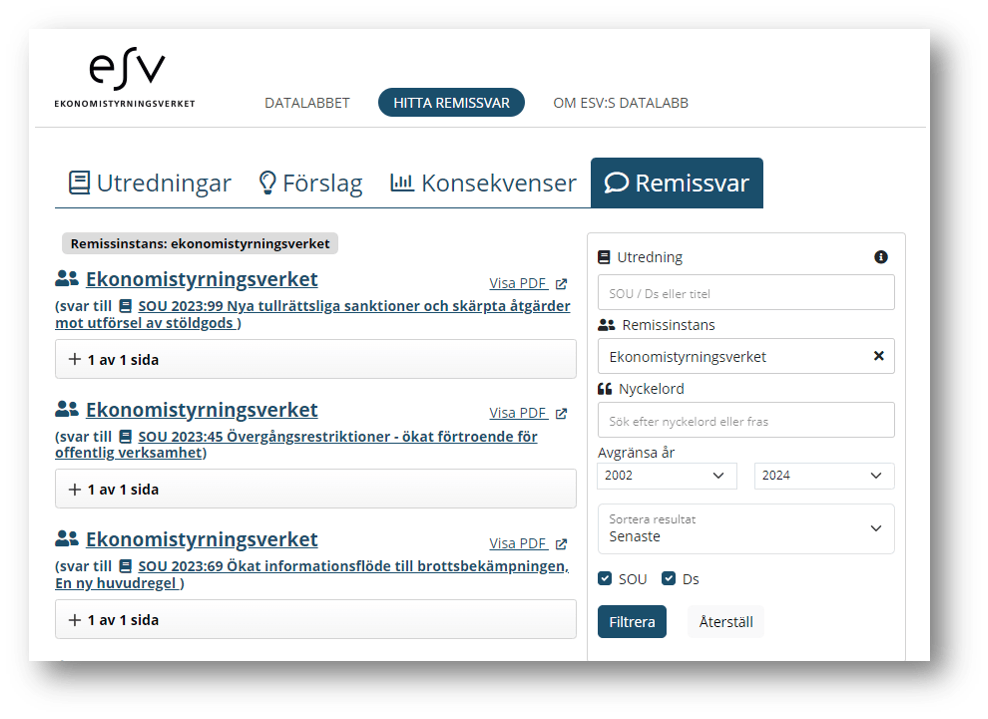Click the info icon beside Utredning
The height and width of the screenshot is (719, 988).
(881, 257)
